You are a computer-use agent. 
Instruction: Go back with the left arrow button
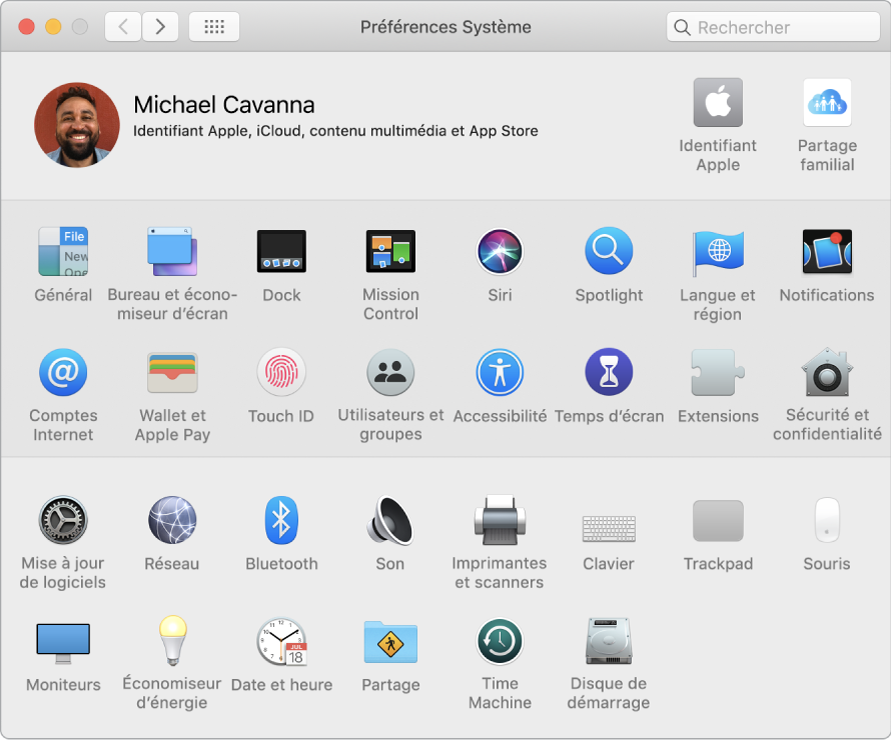pos(123,27)
